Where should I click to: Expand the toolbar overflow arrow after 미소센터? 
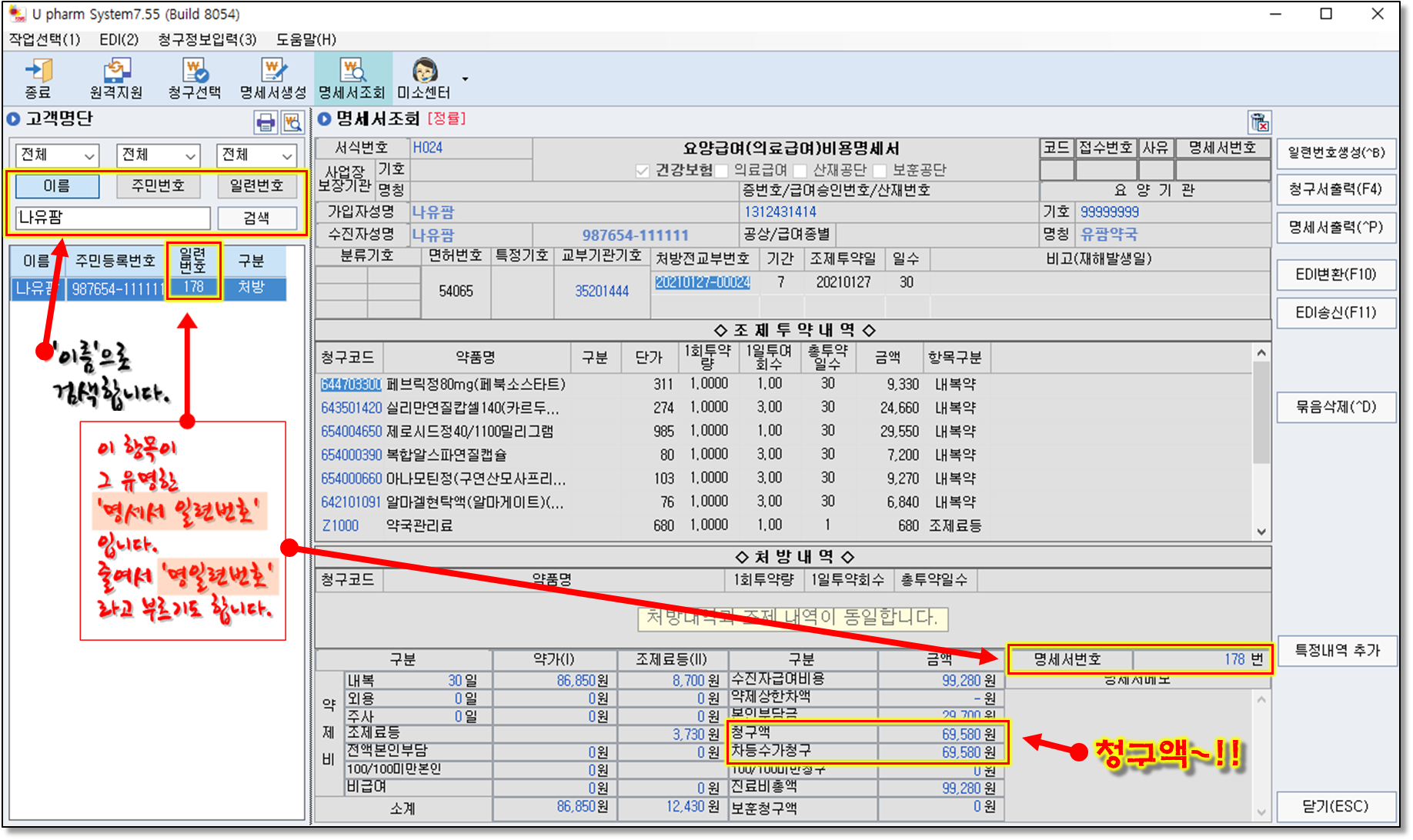(465, 79)
